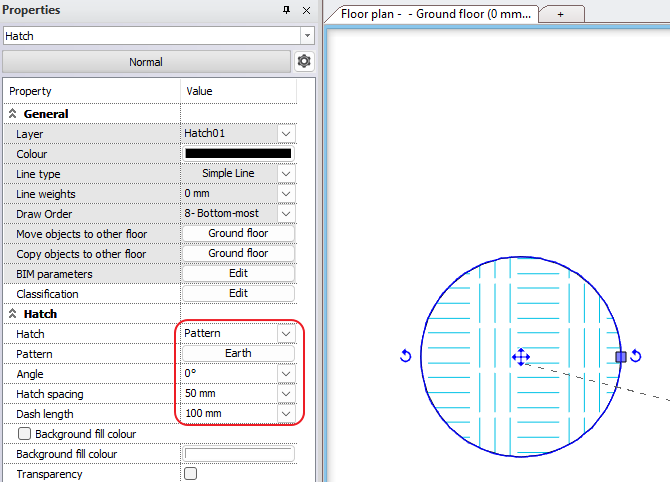Click the left rotate handle of hatch

pos(405,356)
